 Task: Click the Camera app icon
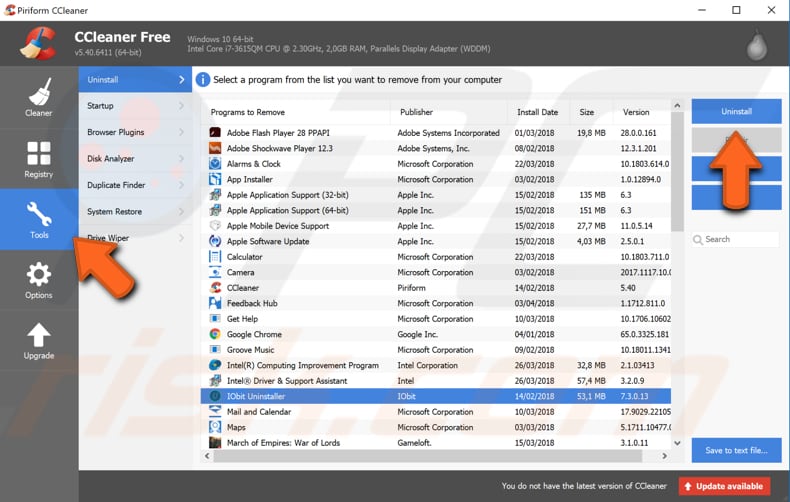point(215,272)
